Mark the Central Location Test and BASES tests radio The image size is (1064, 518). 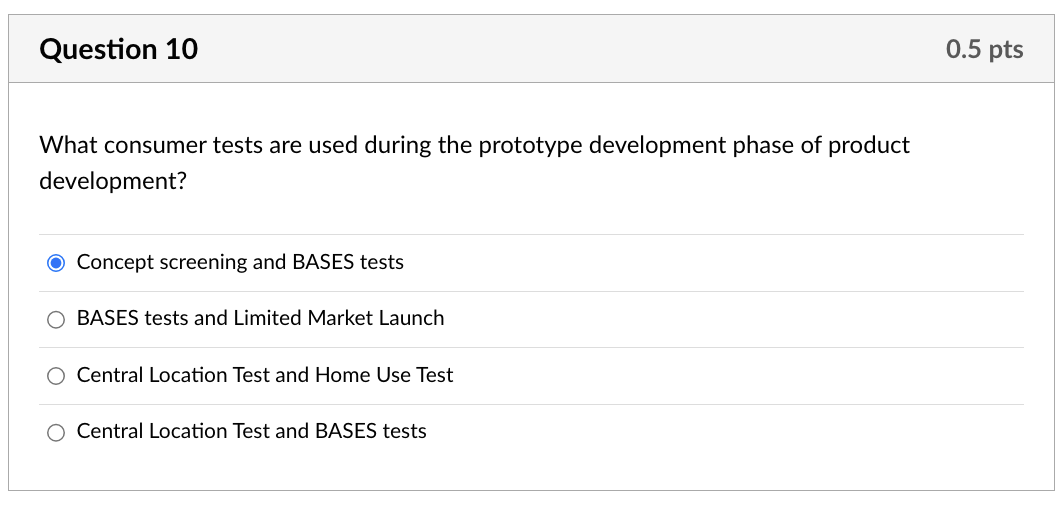tap(57, 433)
